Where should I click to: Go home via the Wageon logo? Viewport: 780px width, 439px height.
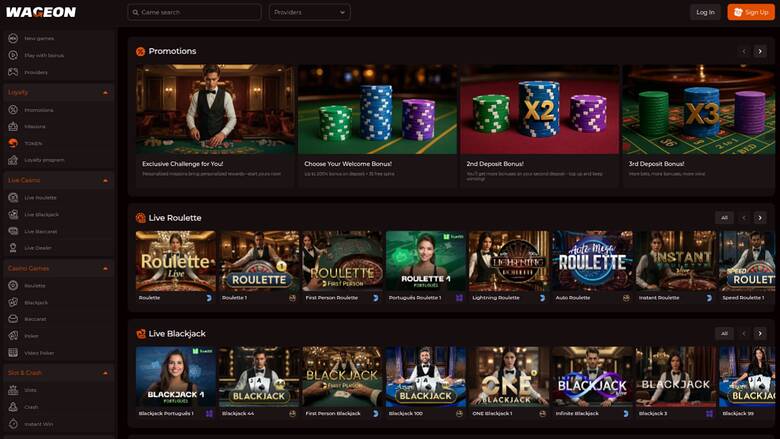click(x=41, y=12)
